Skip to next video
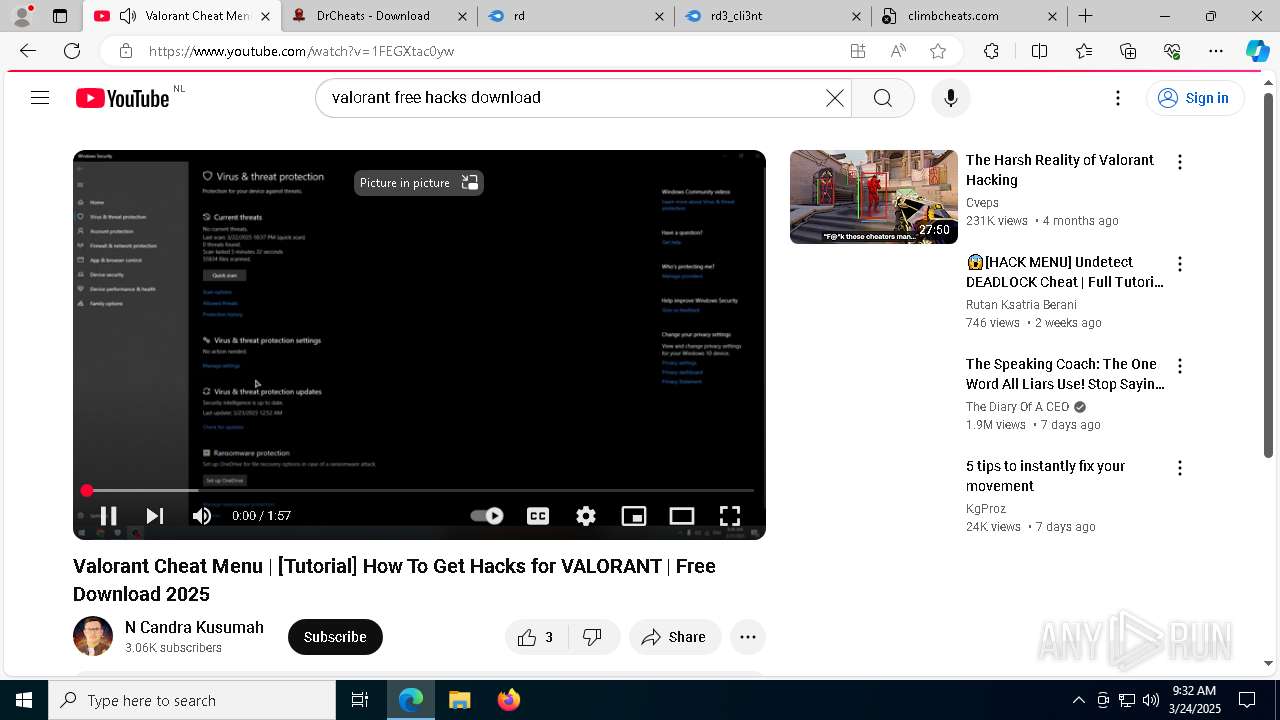1280x720 pixels. coord(154,516)
